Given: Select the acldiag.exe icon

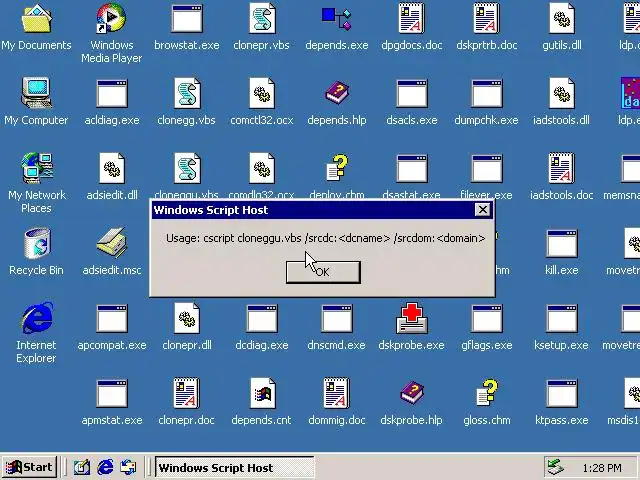Looking at the screenshot, I should point(111,94).
